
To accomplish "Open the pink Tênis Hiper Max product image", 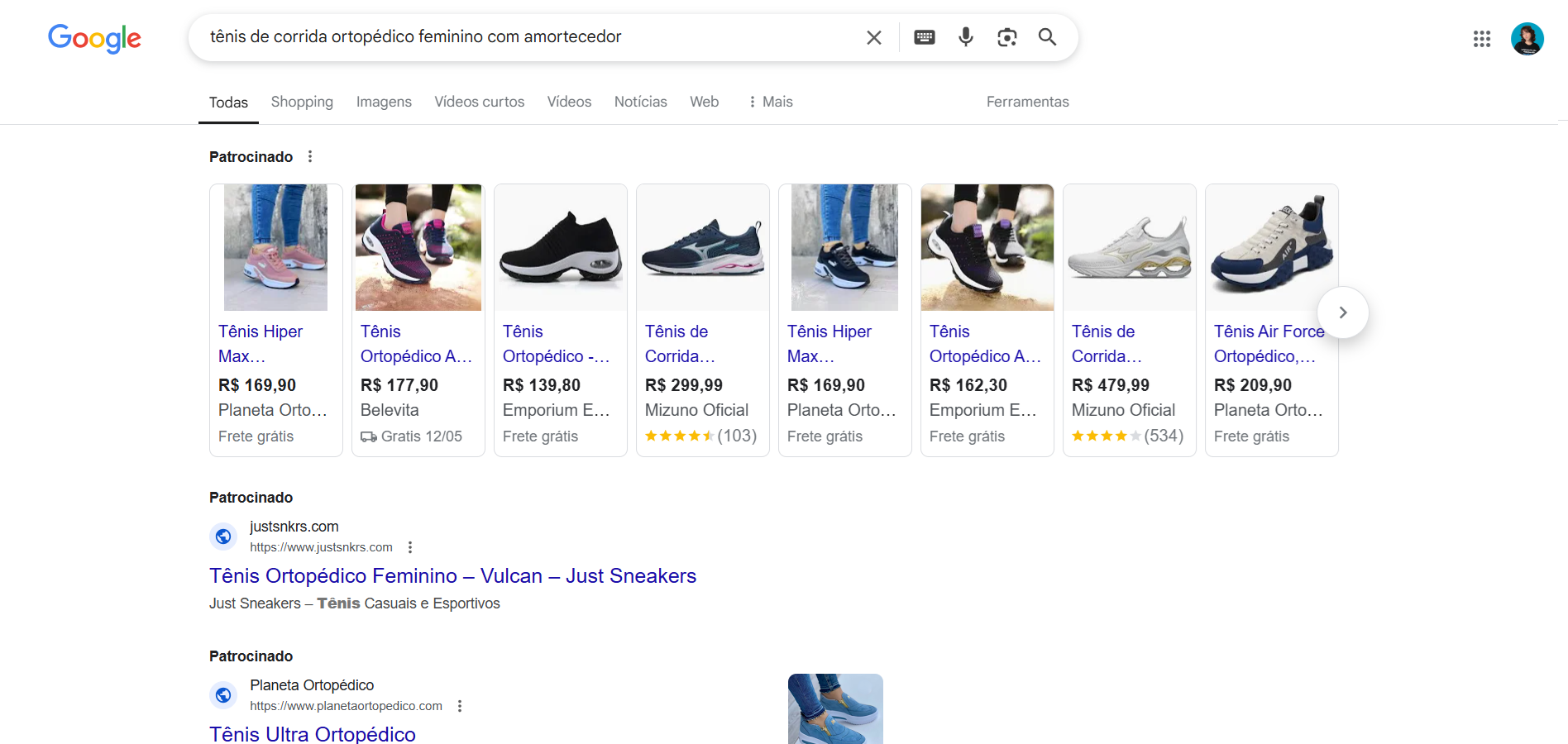I will pos(276,248).
